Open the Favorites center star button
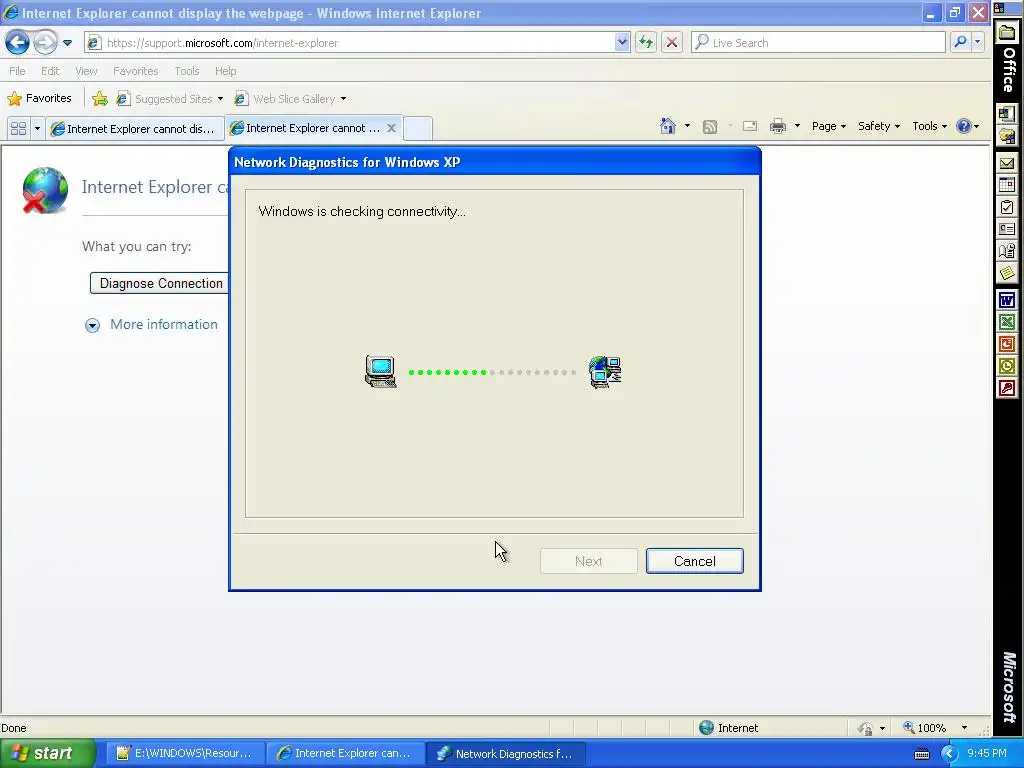Screen dimensions: 1024x768 [39, 99]
